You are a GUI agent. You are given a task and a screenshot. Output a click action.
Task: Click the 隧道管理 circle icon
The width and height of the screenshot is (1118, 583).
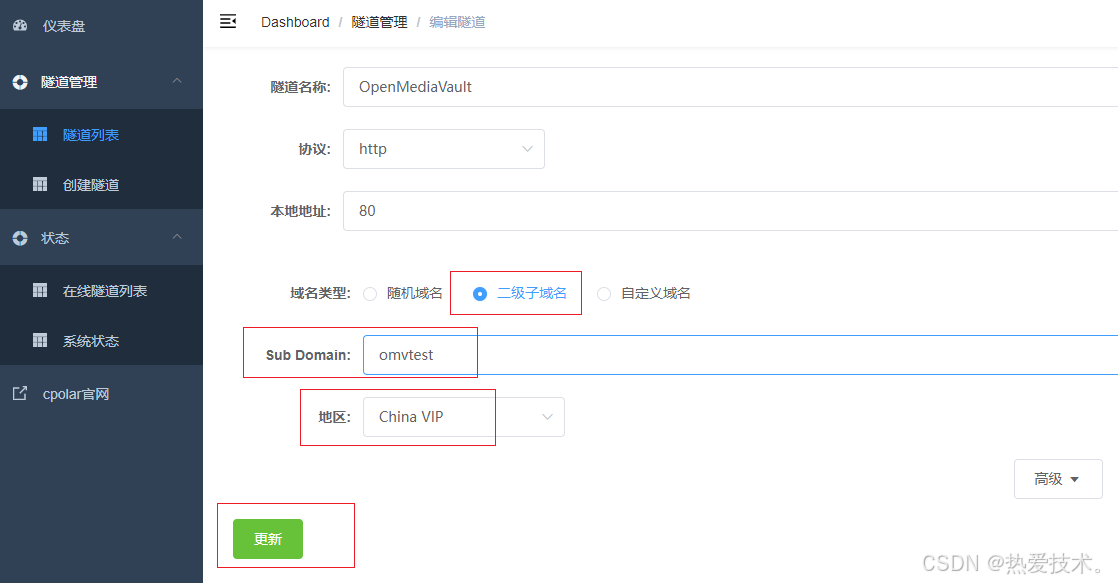click(20, 82)
